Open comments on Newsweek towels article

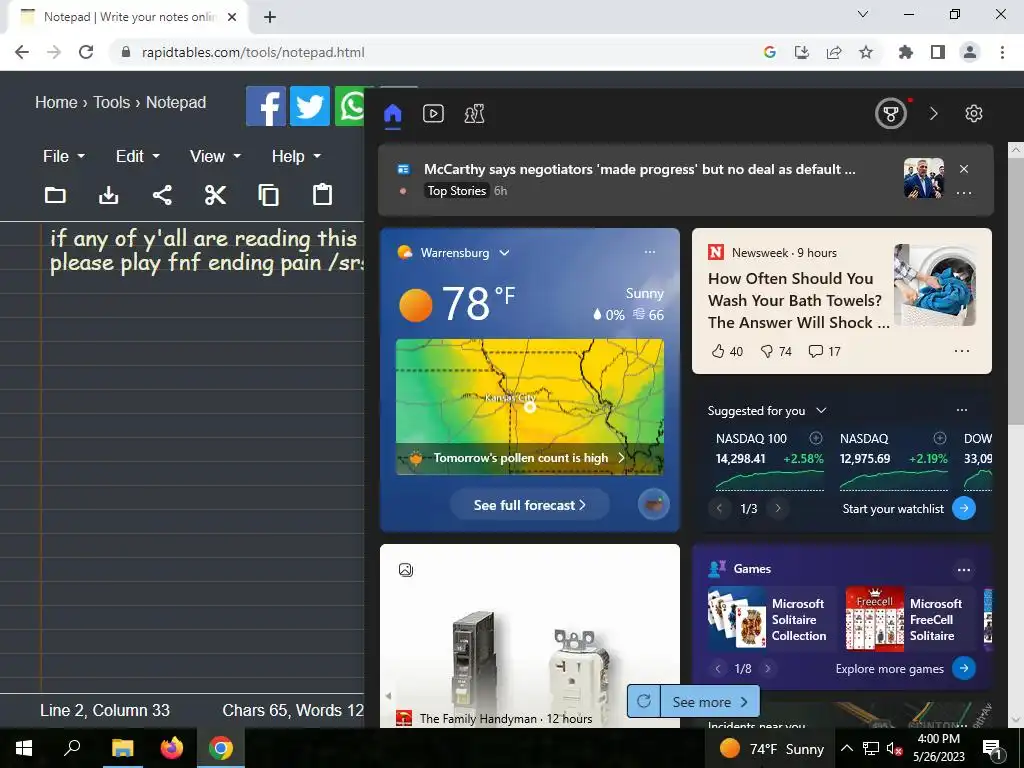(x=824, y=351)
